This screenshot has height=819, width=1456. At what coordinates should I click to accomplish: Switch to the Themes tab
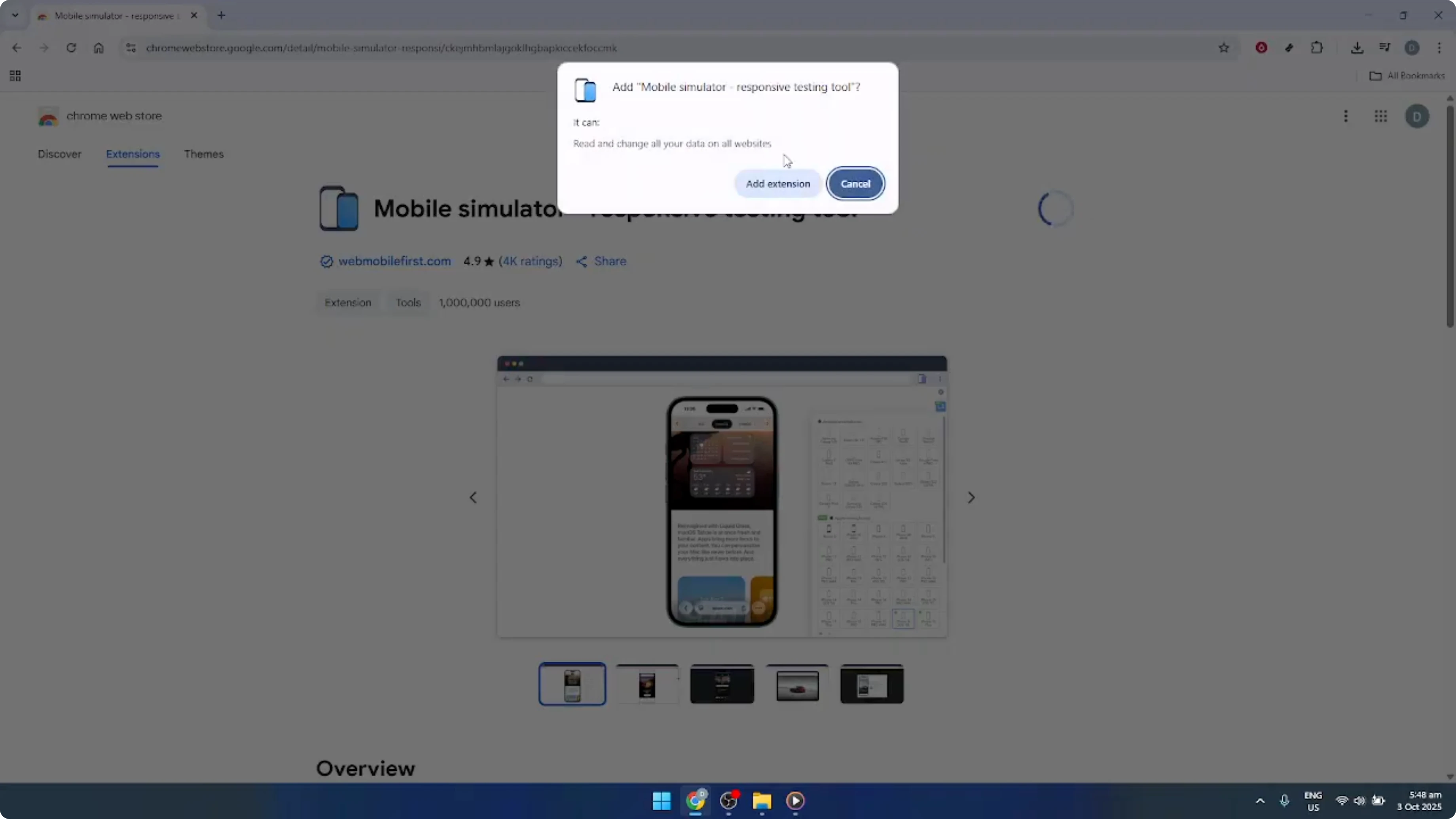[203, 154]
